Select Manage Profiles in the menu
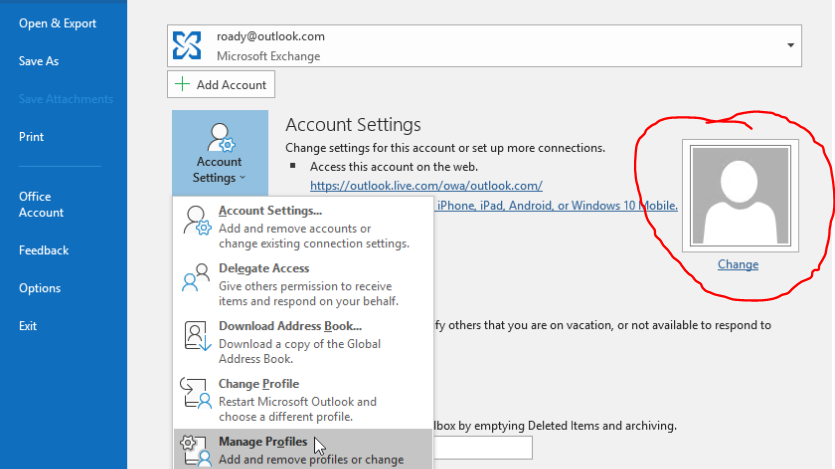Image resolution: width=835 pixels, height=469 pixels. tap(303, 450)
